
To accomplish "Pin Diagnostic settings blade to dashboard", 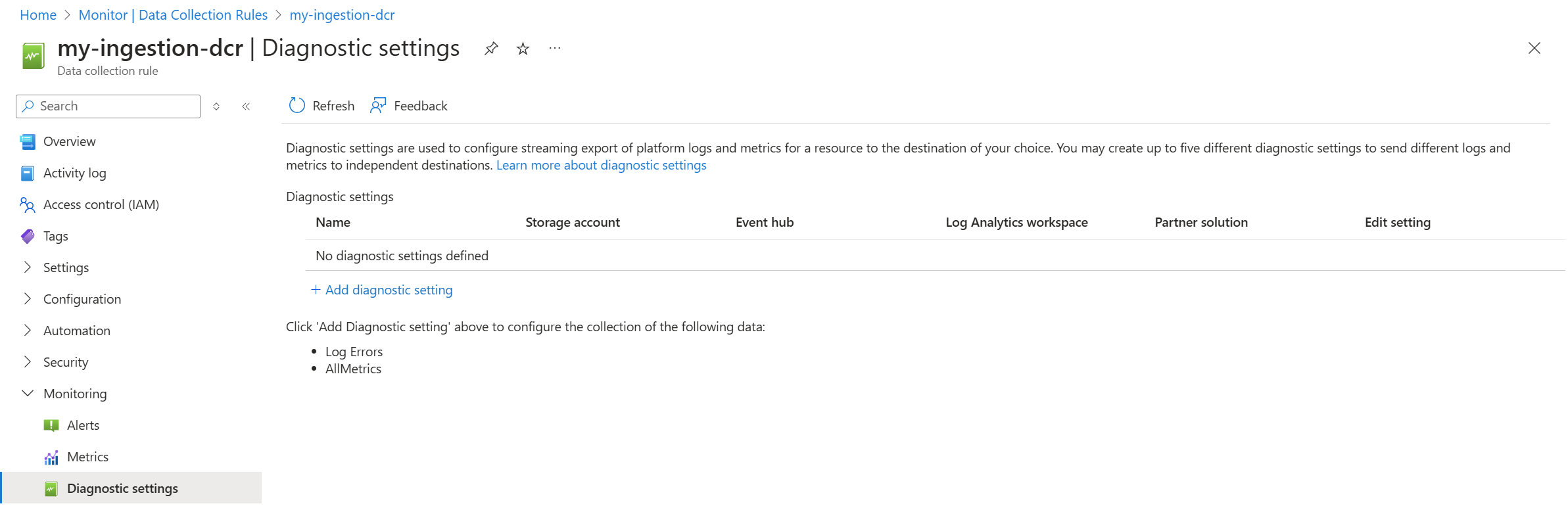I will 491,49.
